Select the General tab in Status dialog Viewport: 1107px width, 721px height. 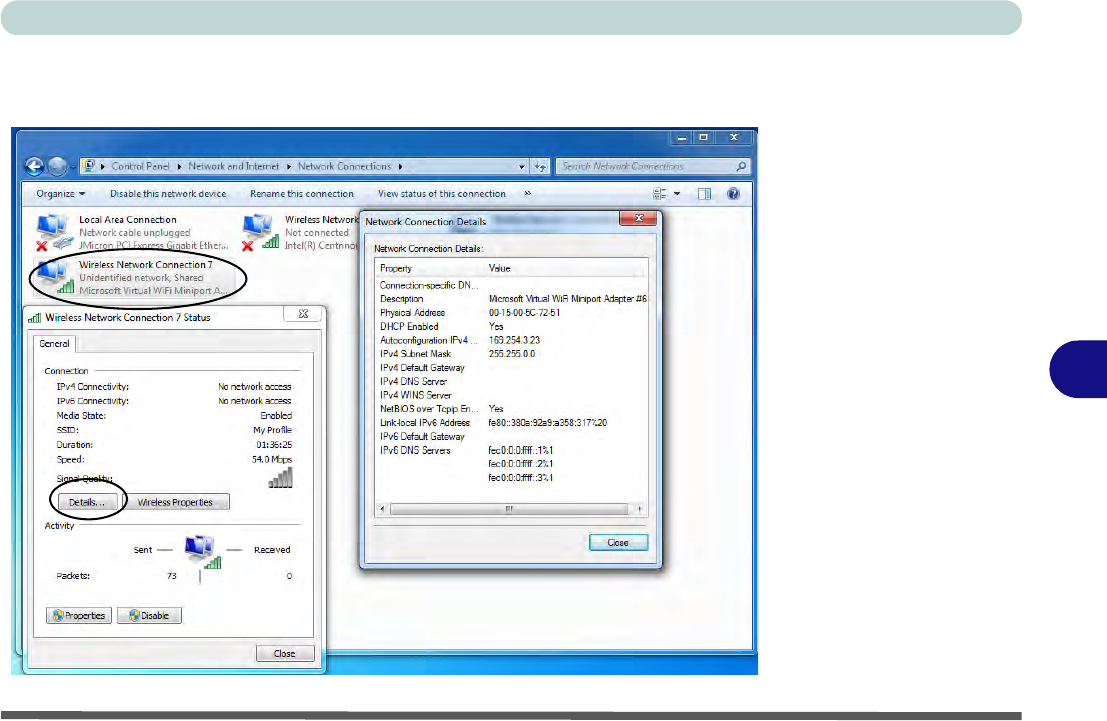point(55,343)
